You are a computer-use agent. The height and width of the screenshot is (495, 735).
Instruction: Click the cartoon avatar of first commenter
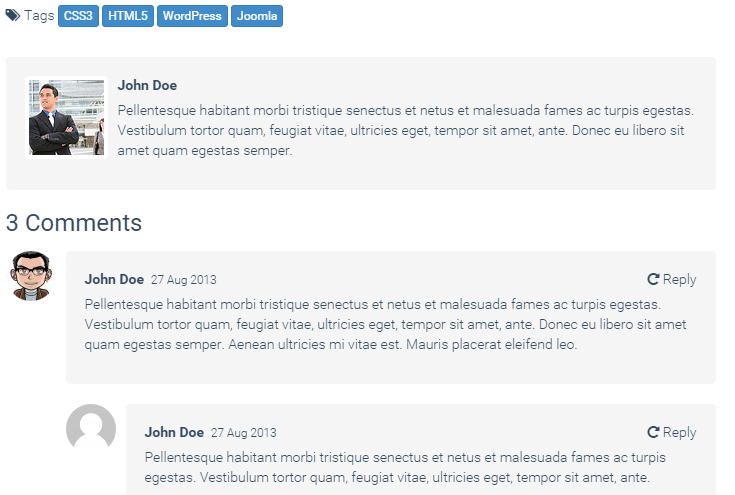tap(31, 276)
